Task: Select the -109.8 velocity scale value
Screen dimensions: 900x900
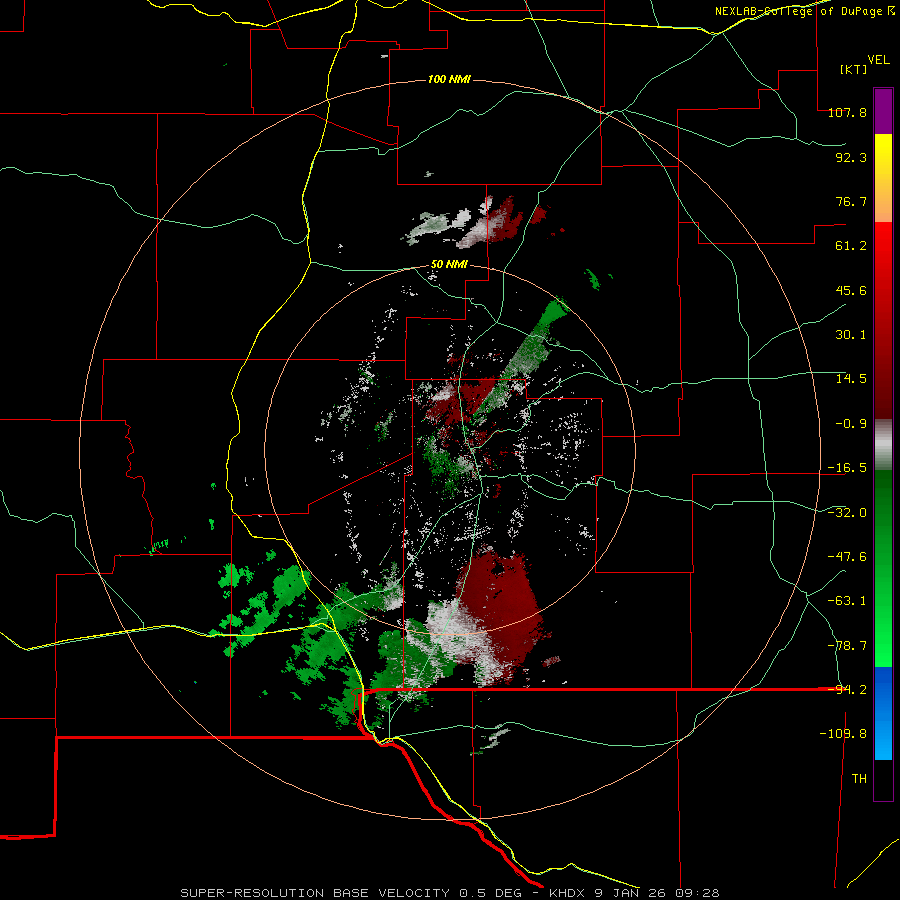Action: click(843, 734)
